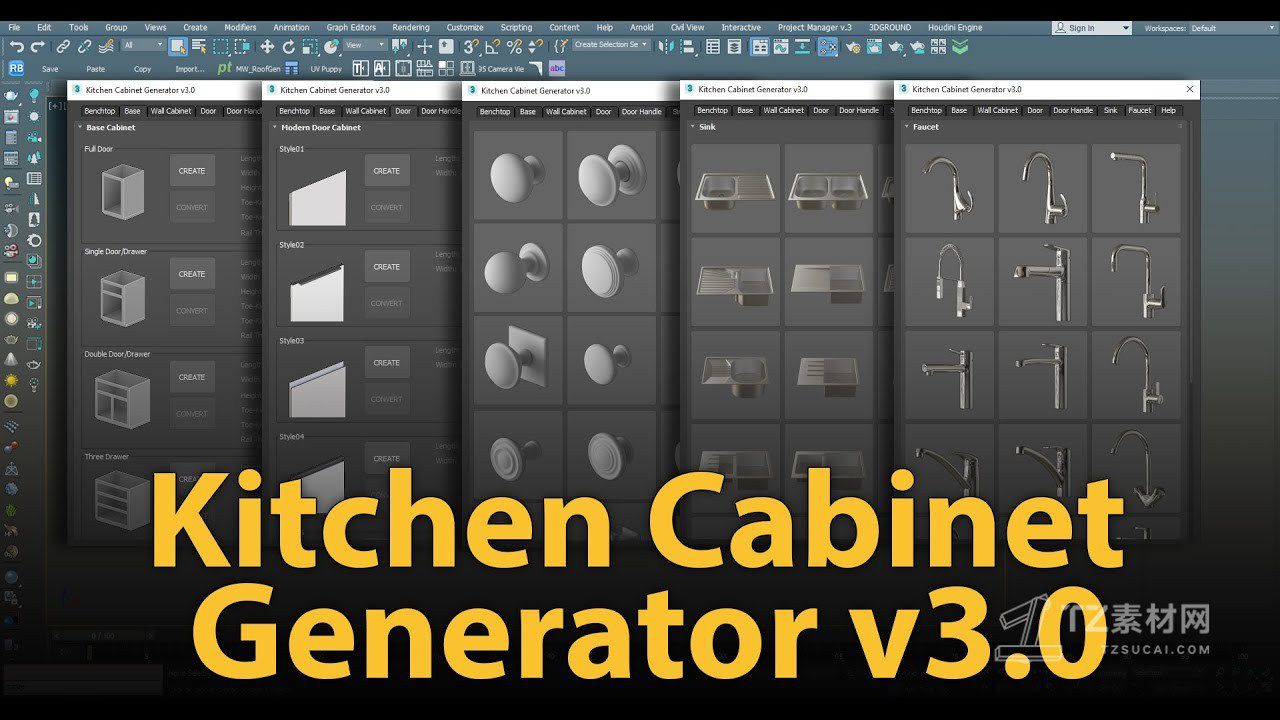Screen dimensions: 1280x720
Task: Switch to Help tab in Faucet window
Action: (x=1168, y=110)
